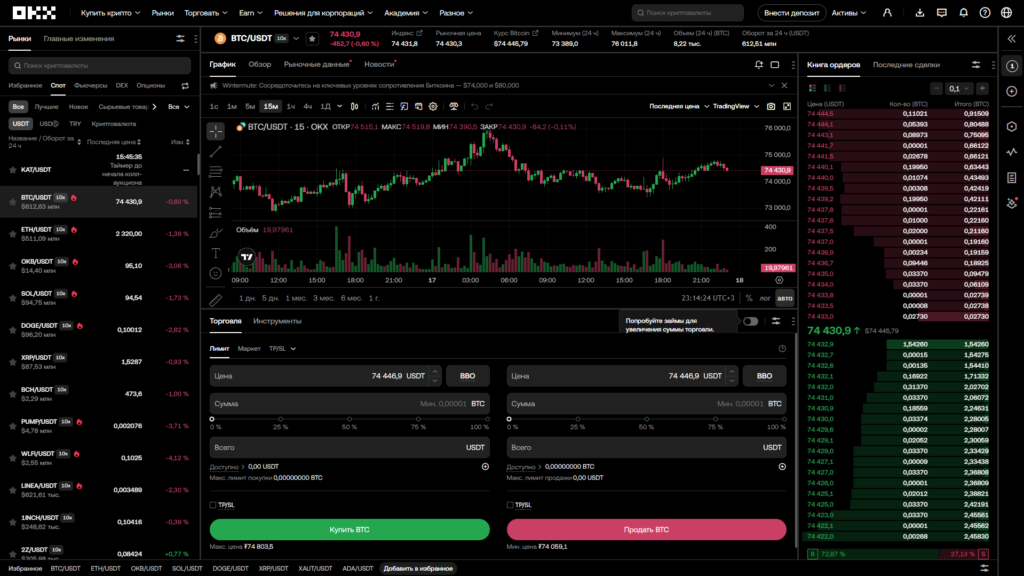Click BBO button beside buy price
1024x576 pixels.
[468, 376]
